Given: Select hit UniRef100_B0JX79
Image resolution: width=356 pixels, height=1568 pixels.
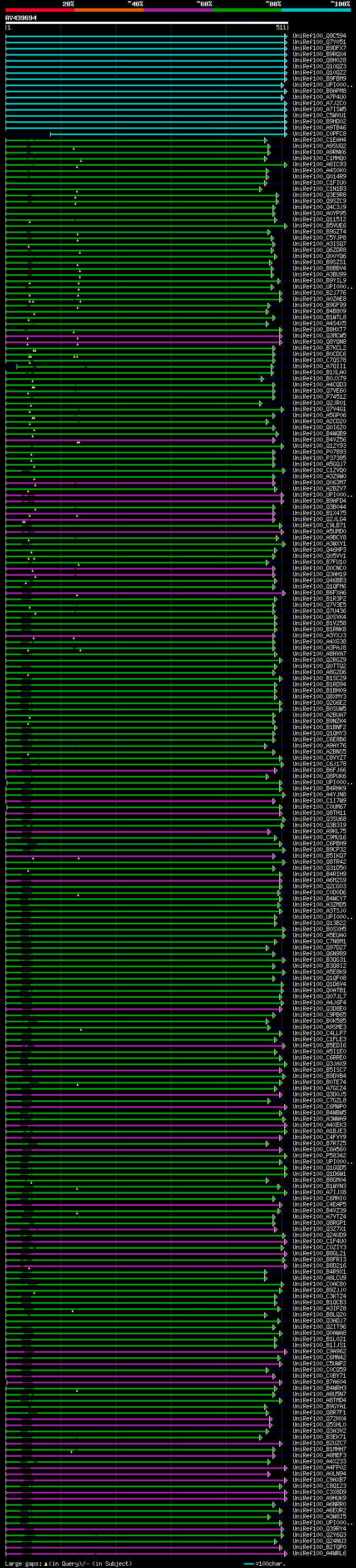Looking at the screenshot, I should click(x=319, y=379).
